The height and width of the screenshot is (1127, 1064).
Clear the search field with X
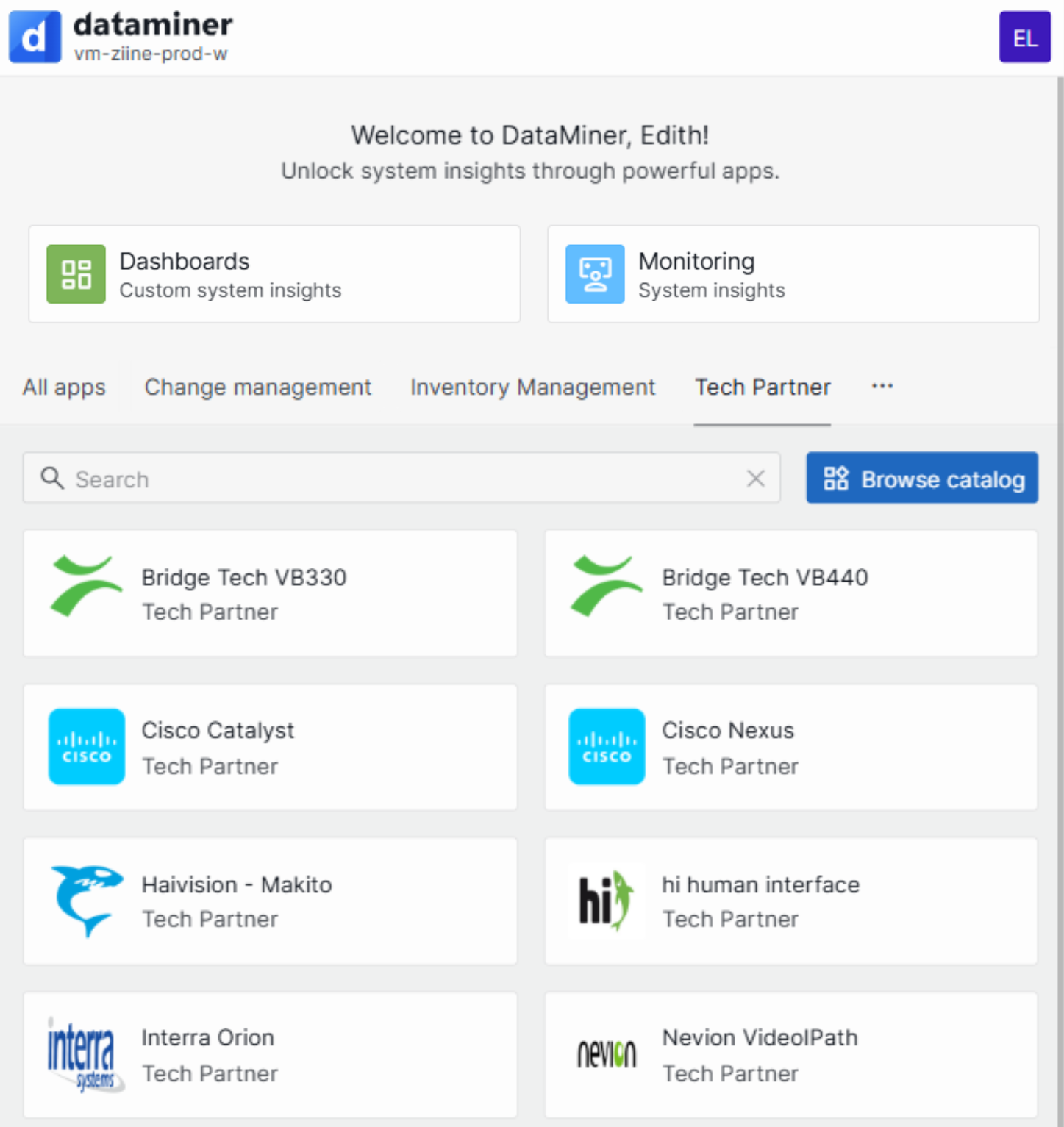point(756,479)
